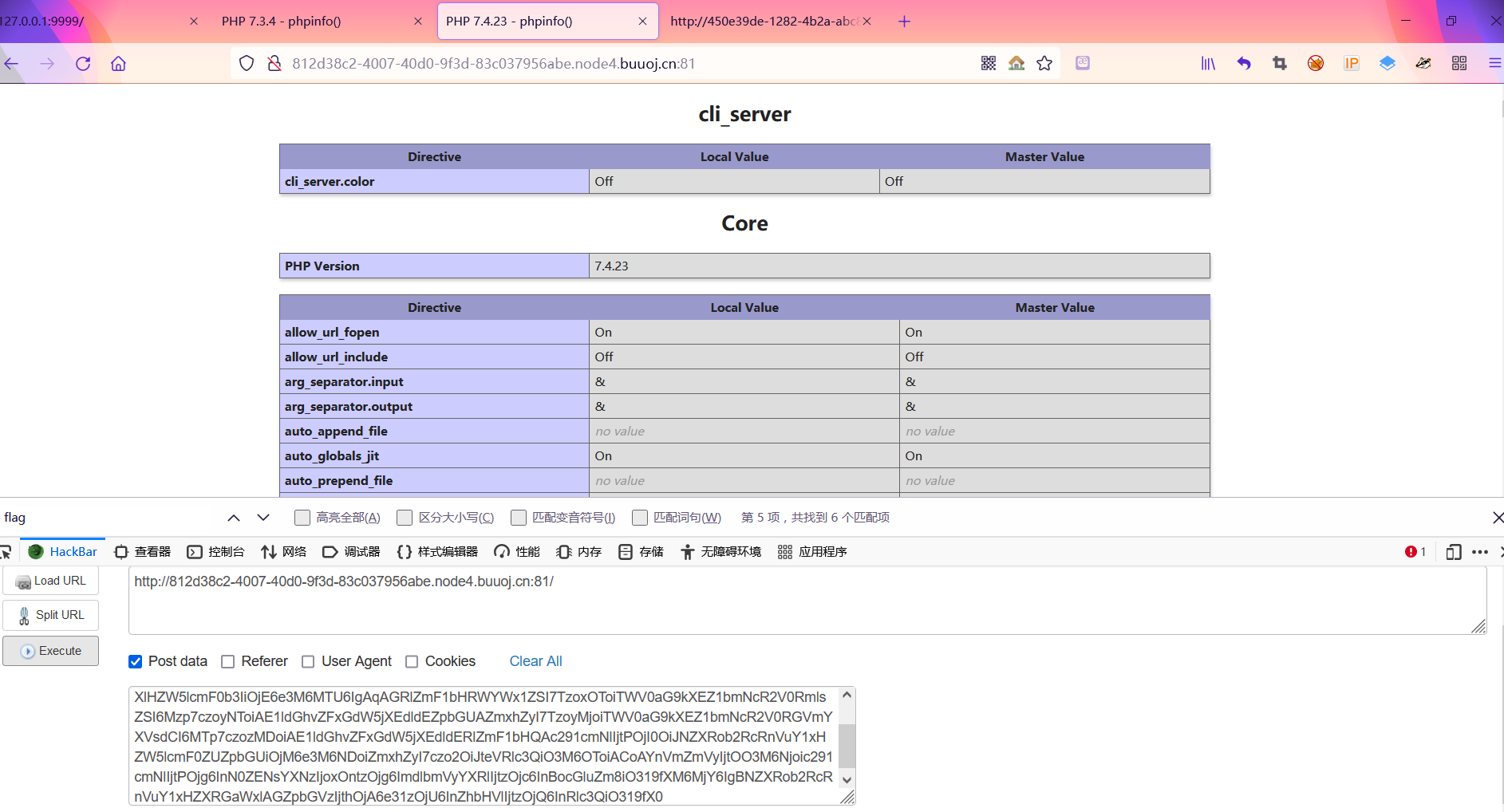Image resolution: width=1504 pixels, height=812 pixels.
Task: Click the Clear All link
Action: [x=535, y=661]
